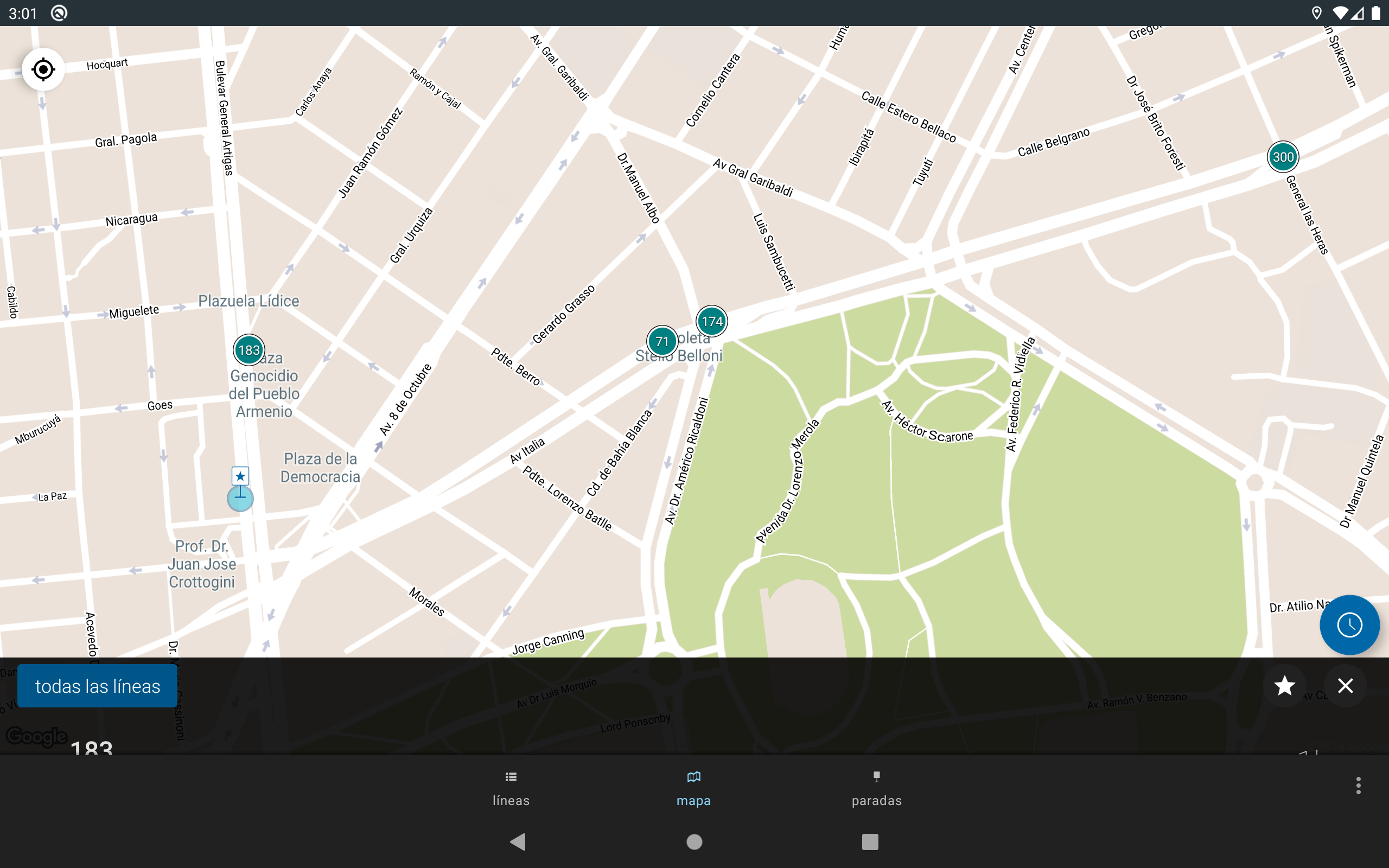Center map on my location
Image resolution: width=1389 pixels, height=868 pixels.
tap(43, 69)
